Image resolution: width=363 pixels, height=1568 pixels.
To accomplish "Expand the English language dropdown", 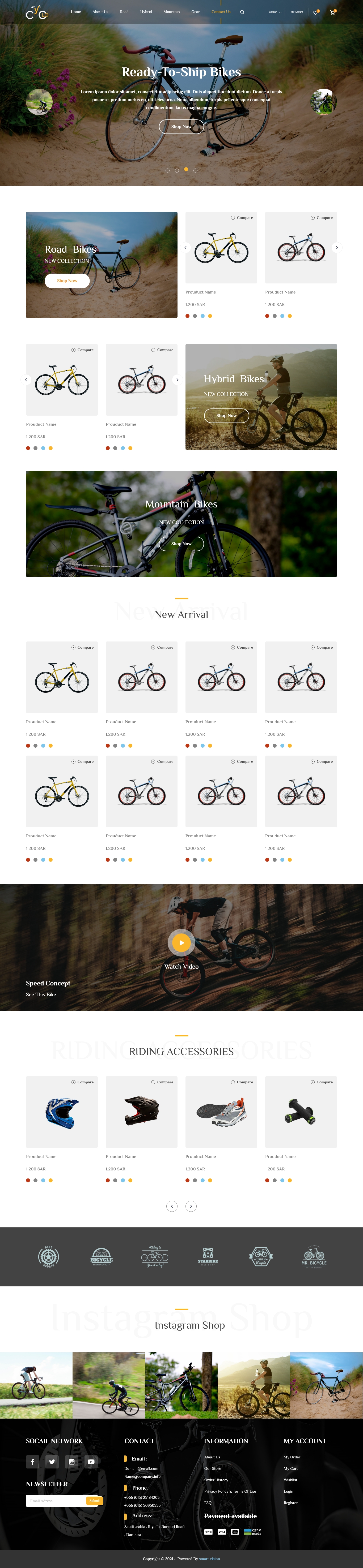I will point(275,12).
